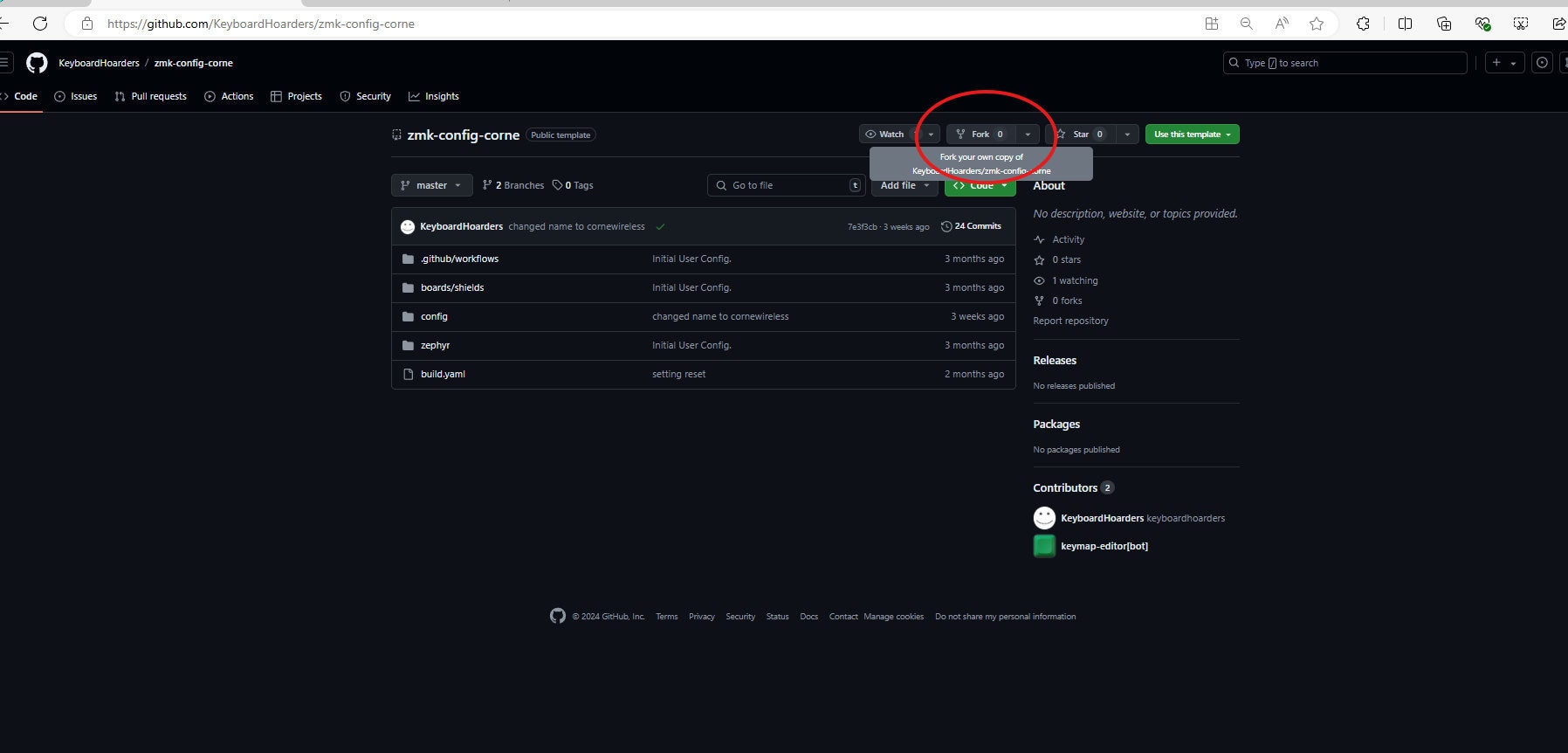Click Go to file search field
1568x753 pixels.
click(x=786, y=185)
